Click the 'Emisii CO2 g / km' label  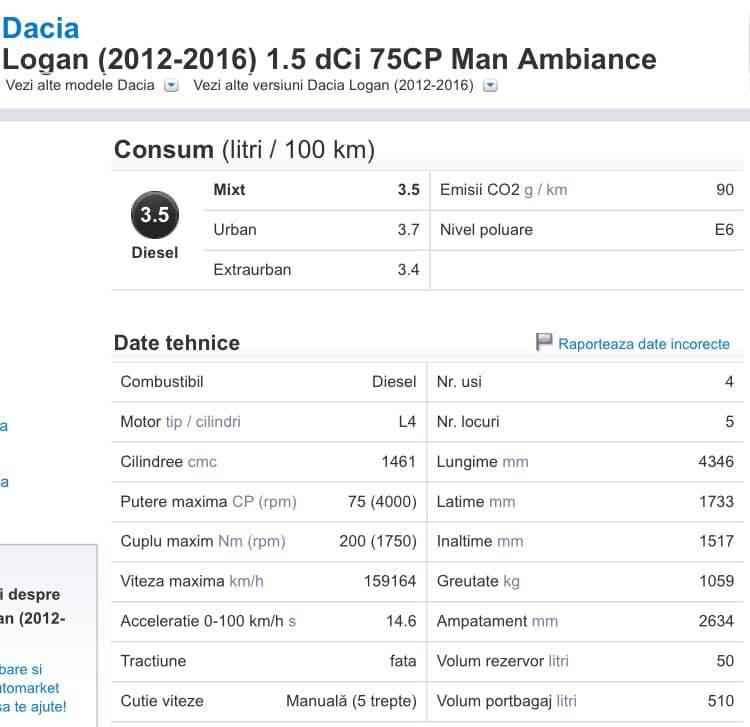(x=503, y=190)
